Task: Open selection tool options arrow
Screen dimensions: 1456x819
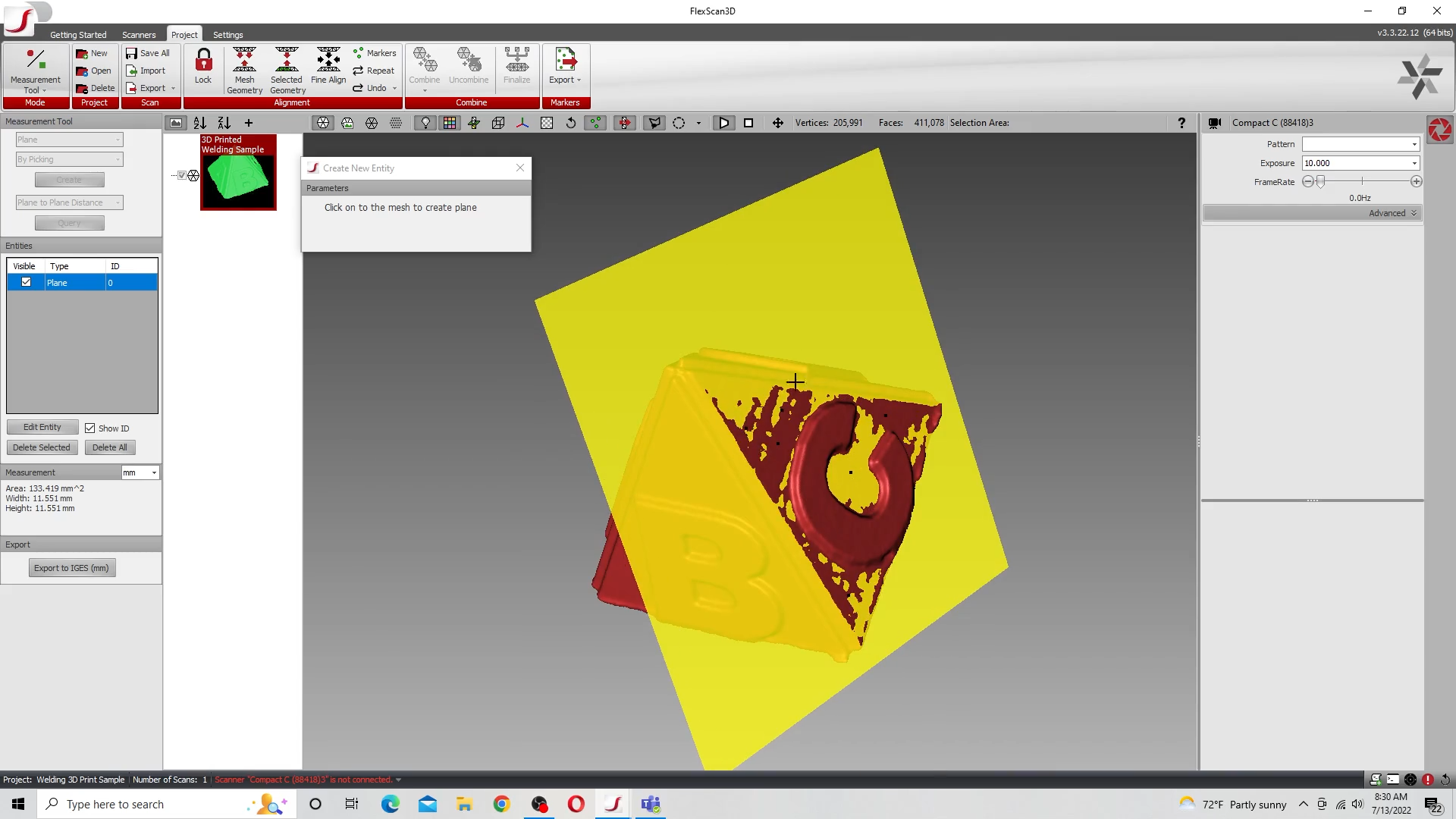Action: coord(698,123)
